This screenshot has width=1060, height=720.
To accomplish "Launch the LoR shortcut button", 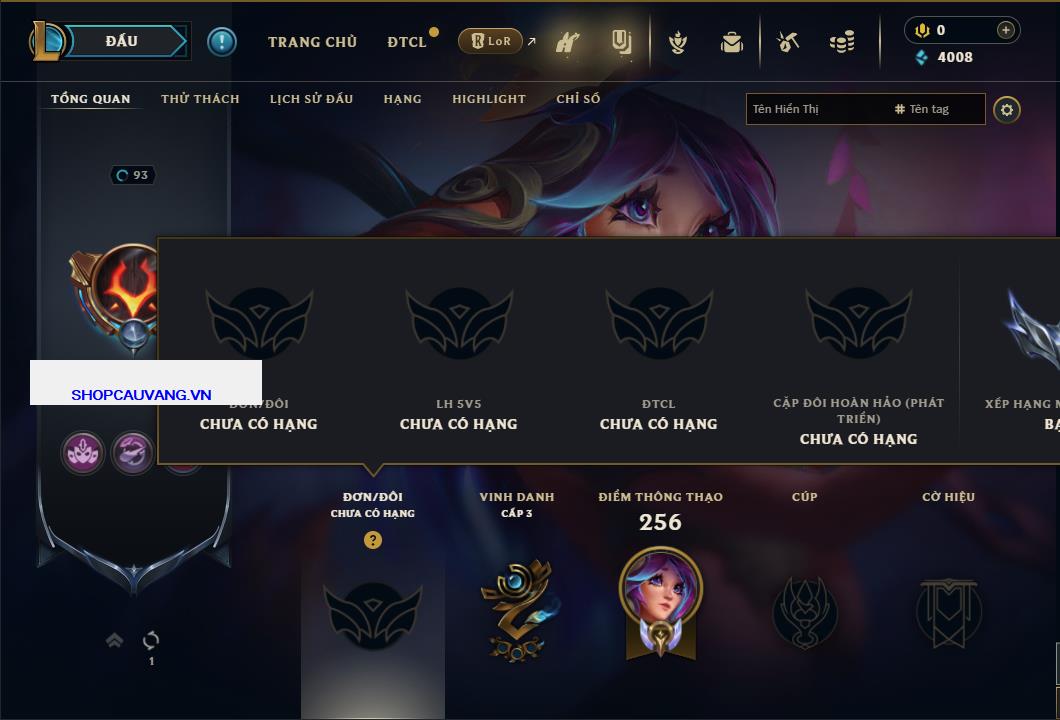I will pyautogui.click(x=491, y=41).
